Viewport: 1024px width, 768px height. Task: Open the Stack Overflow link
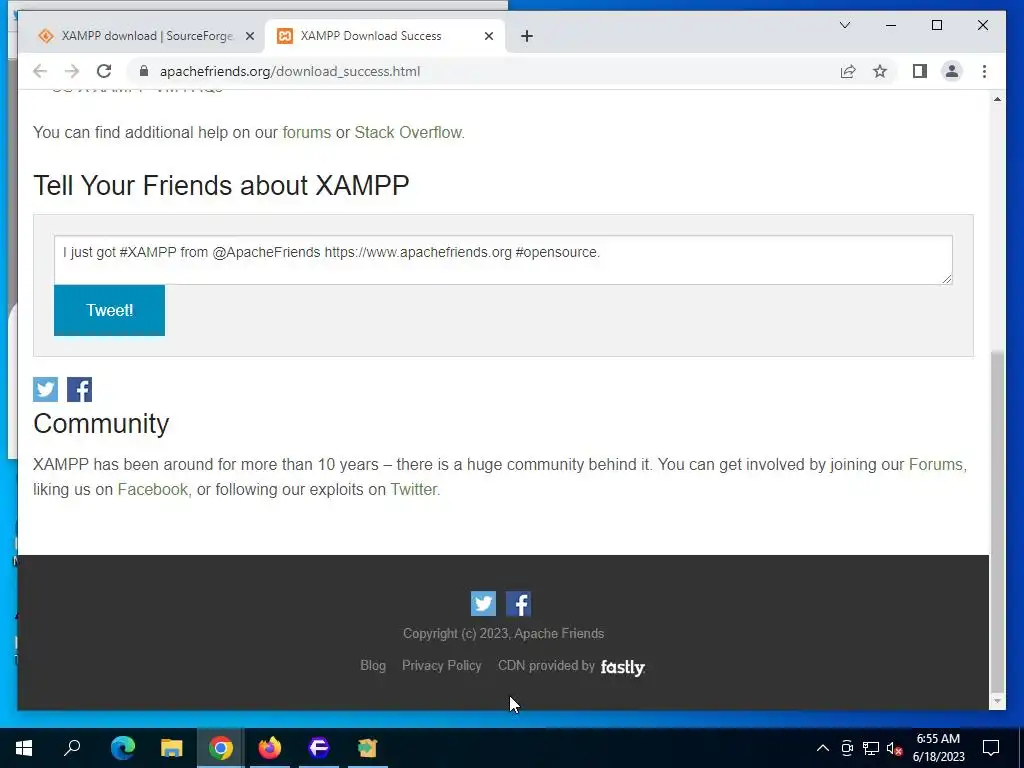coord(408,133)
